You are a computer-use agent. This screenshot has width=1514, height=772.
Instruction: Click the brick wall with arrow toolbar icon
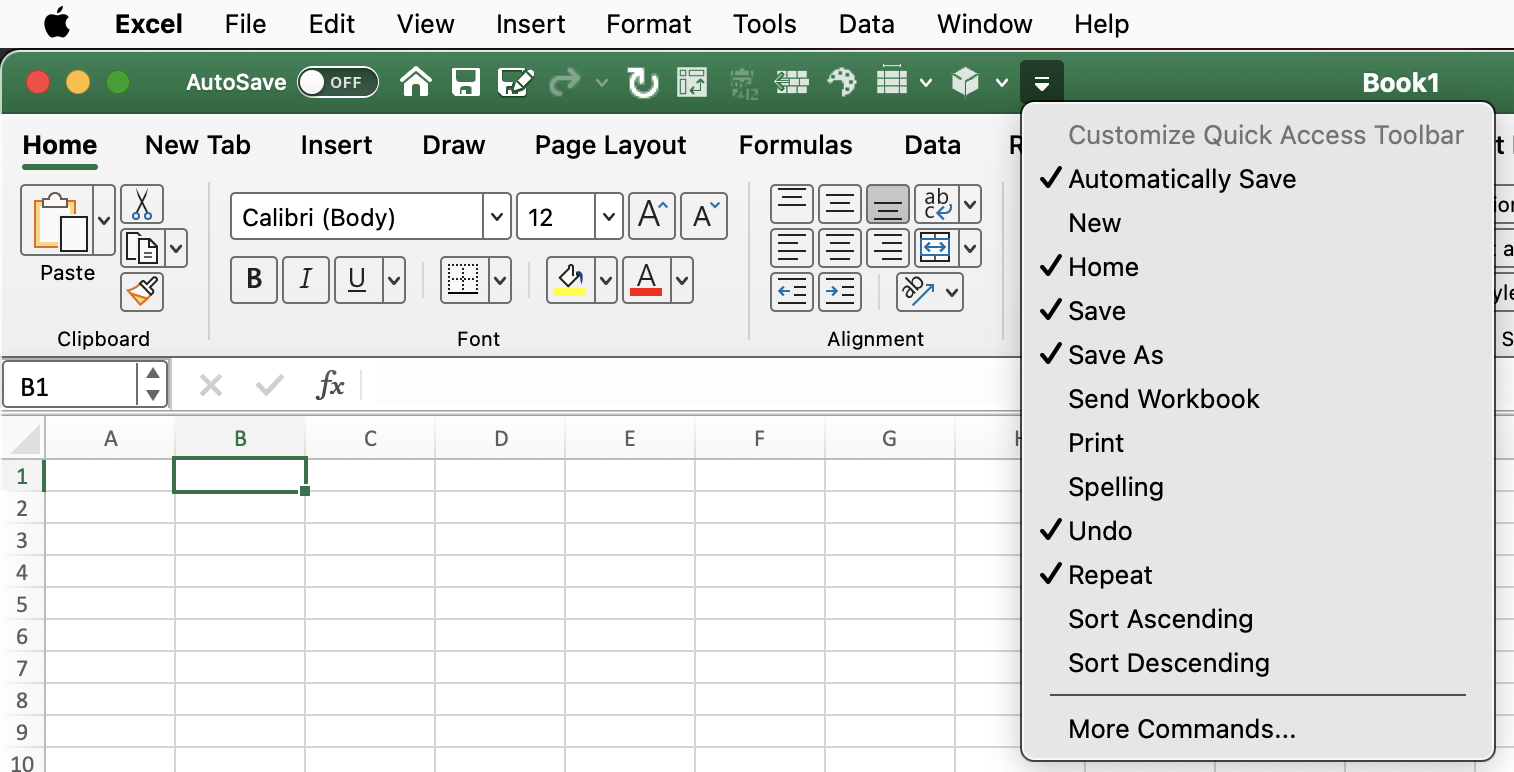pyautogui.click(x=792, y=82)
